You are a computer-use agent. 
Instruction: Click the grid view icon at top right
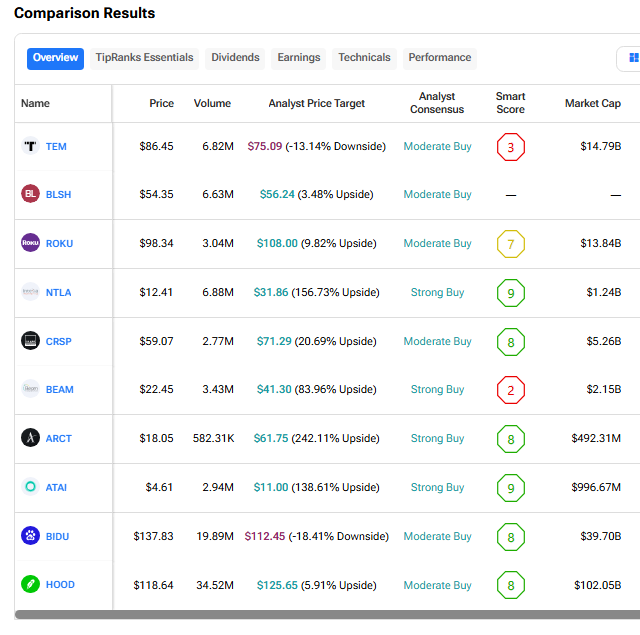tap(633, 58)
